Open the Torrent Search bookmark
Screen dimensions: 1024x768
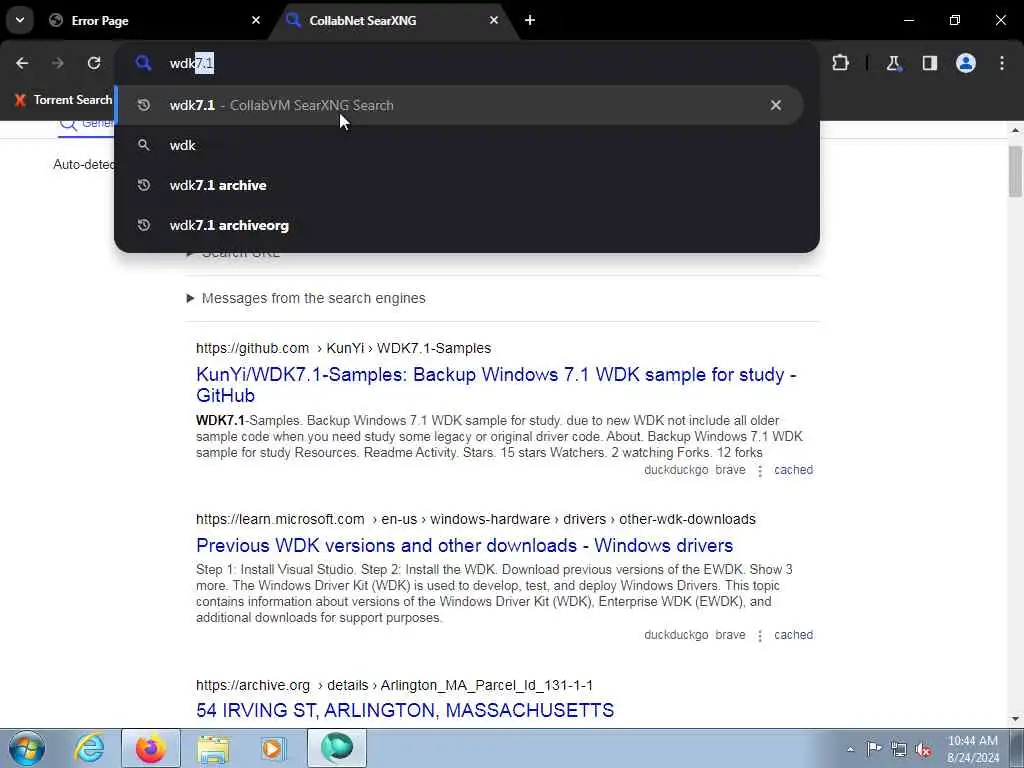coord(63,100)
